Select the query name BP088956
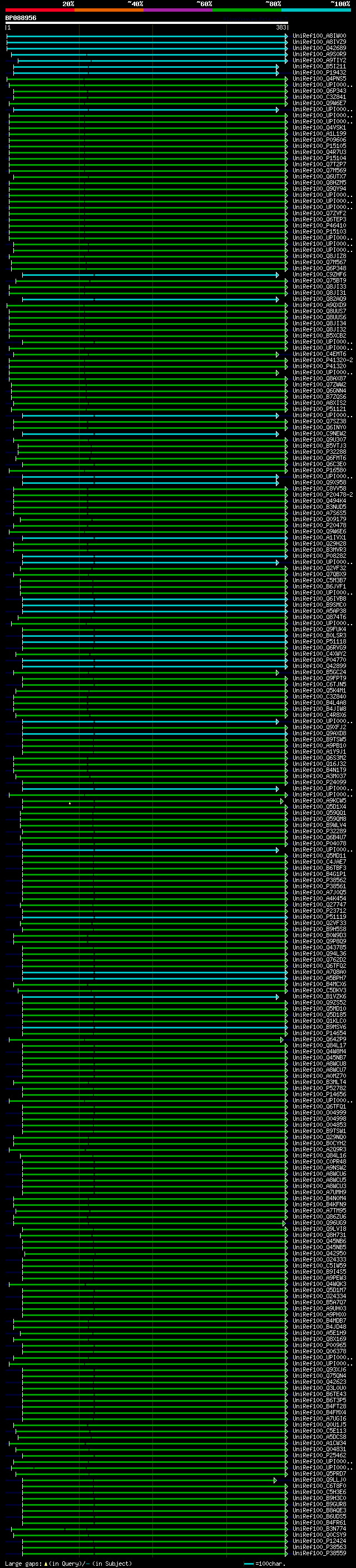This screenshot has width=356, height=1568. [x=21, y=18]
